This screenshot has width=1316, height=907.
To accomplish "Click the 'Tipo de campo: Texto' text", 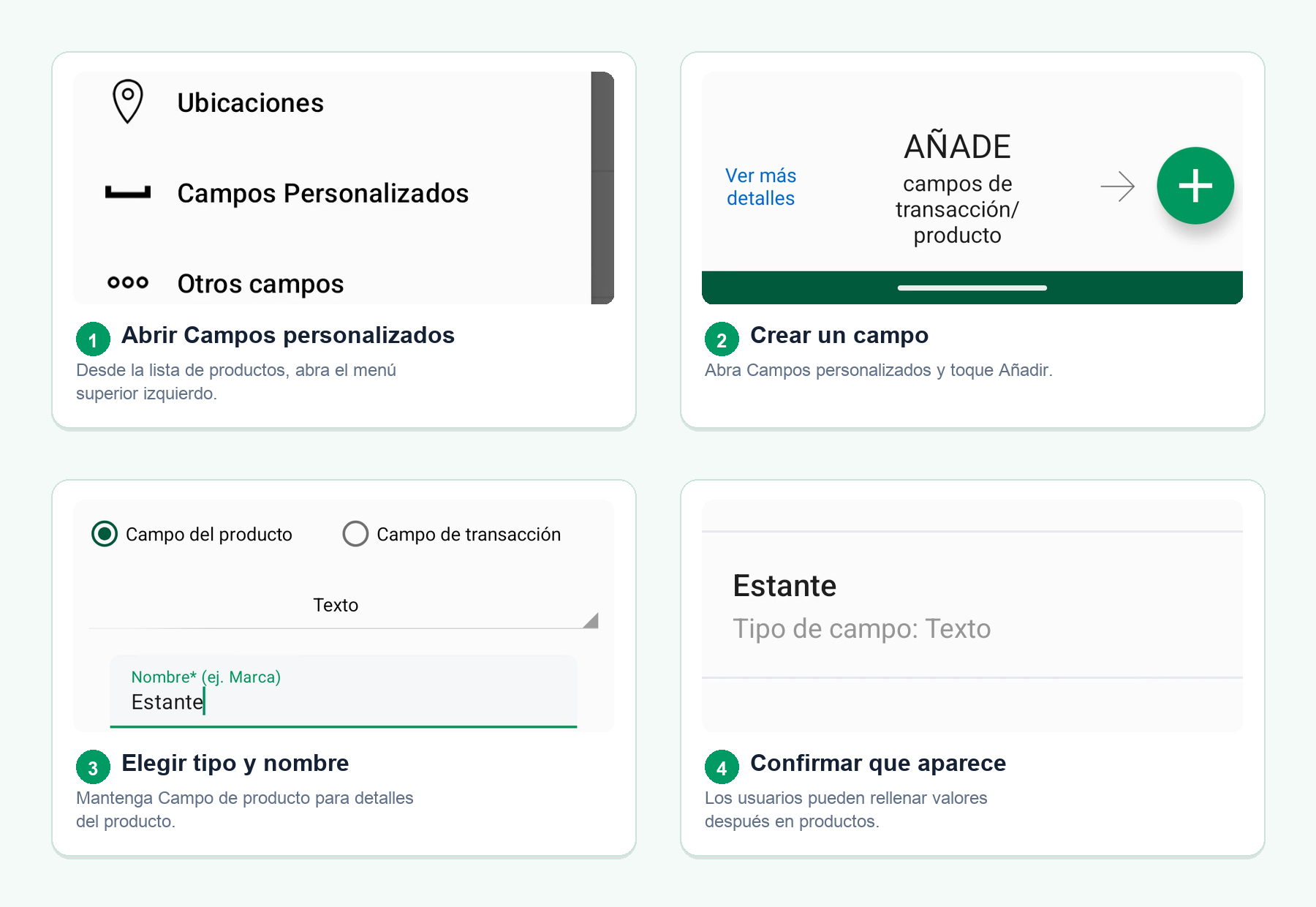I will 861,628.
